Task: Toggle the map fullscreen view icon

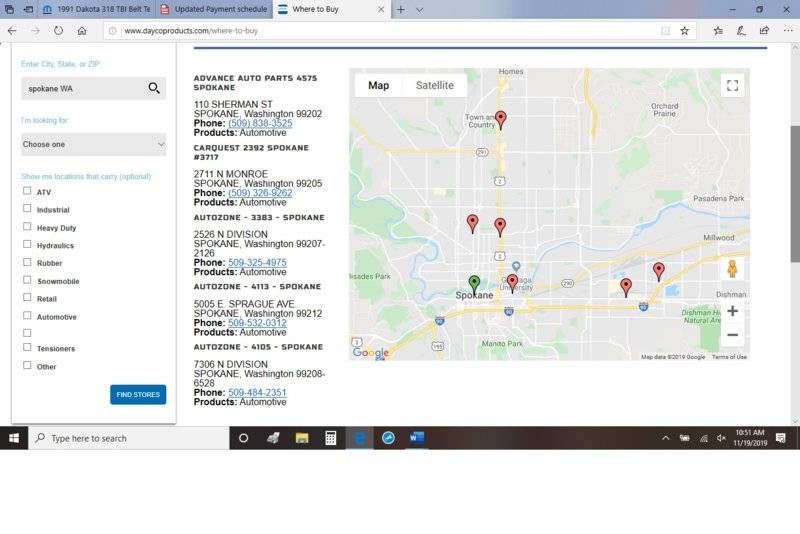Action: click(x=732, y=85)
